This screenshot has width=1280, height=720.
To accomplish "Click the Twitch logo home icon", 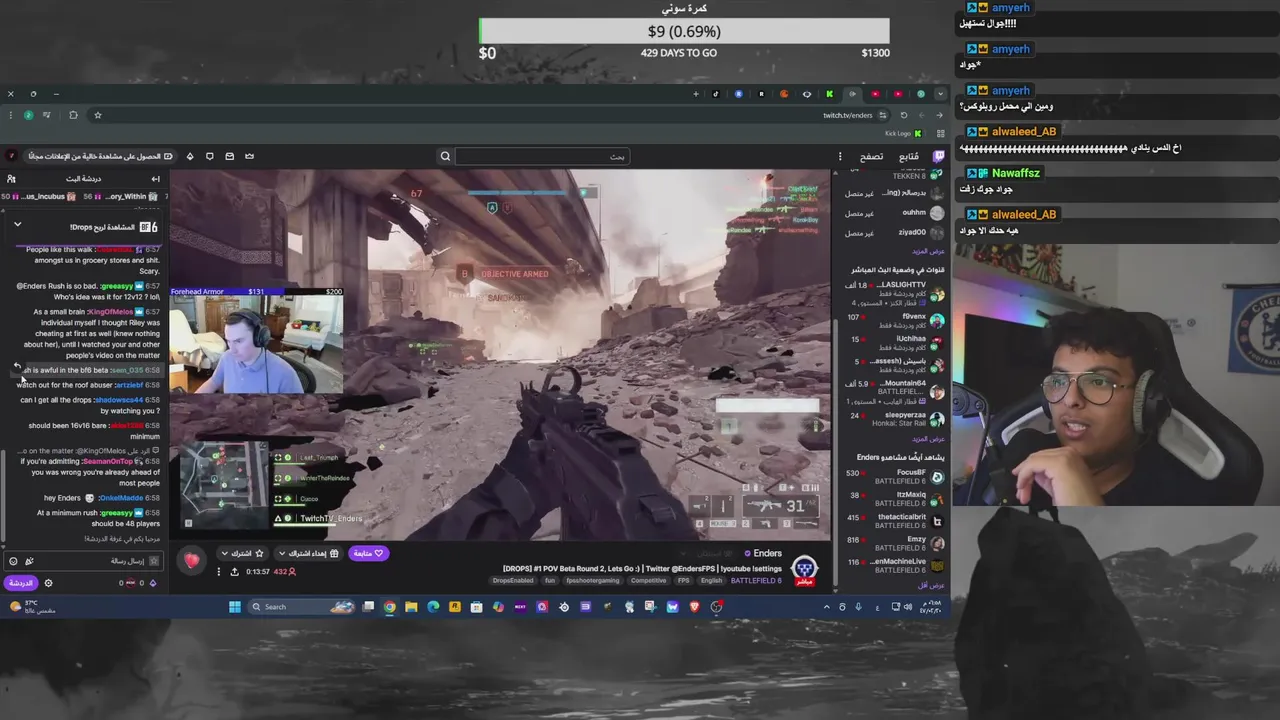I will click(938, 156).
